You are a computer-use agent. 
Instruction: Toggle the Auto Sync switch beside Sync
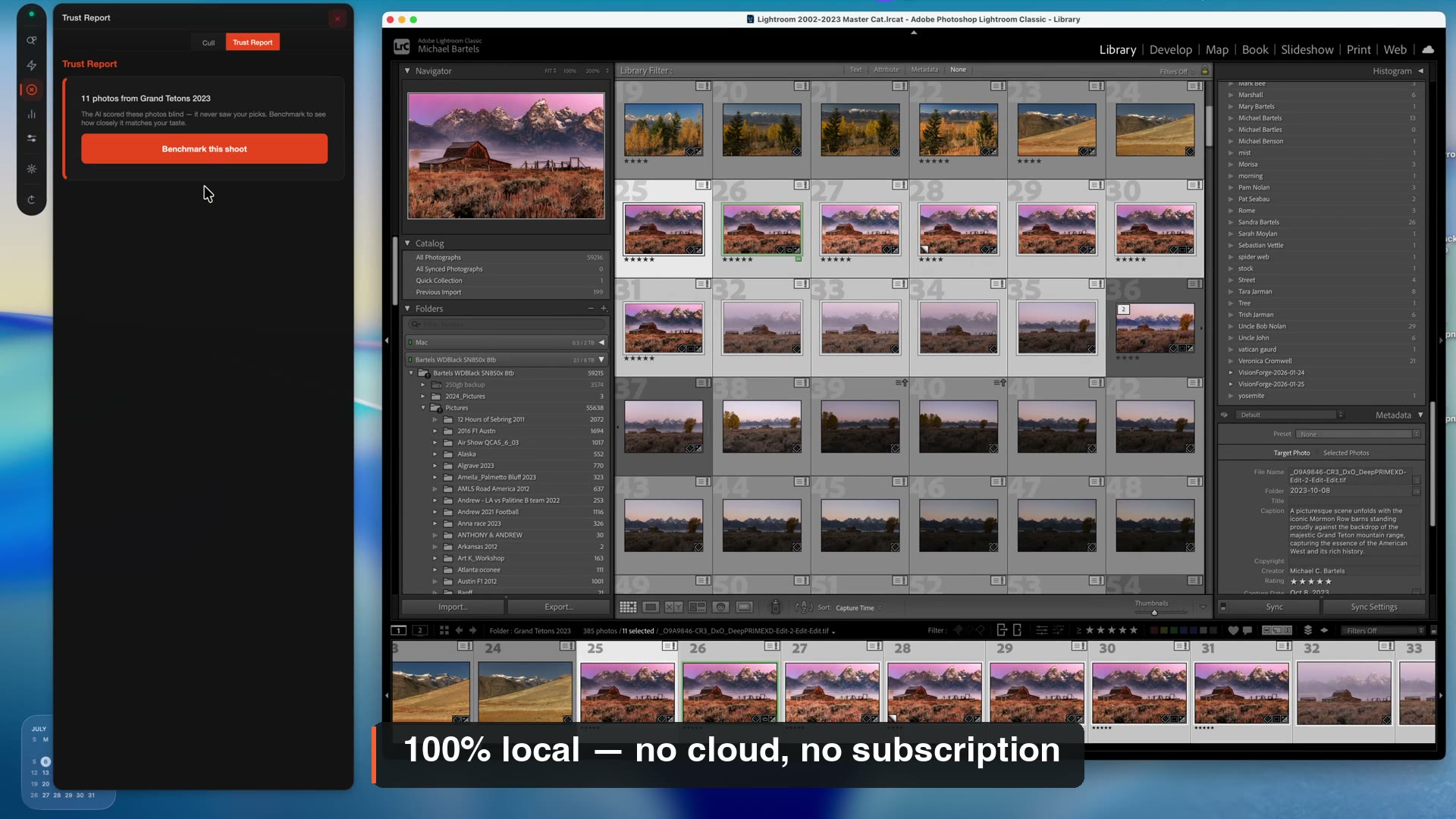pyautogui.click(x=1223, y=607)
